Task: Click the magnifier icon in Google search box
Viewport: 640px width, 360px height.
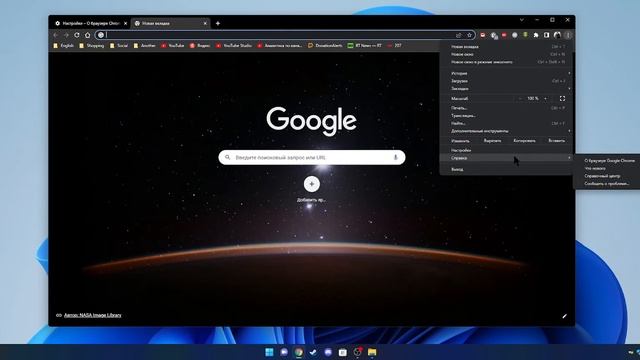Action: pyautogui.click(x=228, y=157)
